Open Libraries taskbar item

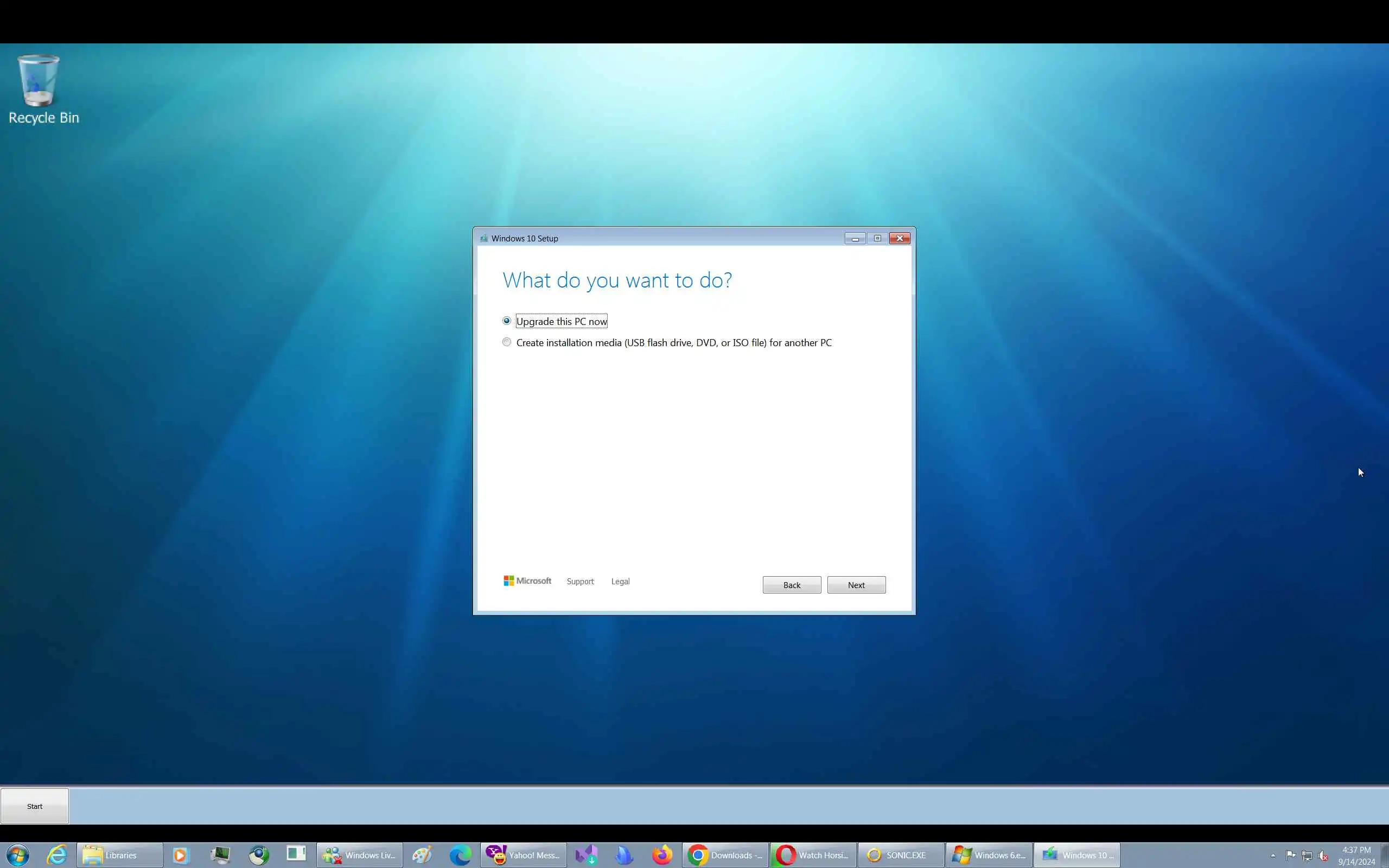click(x=119, y=855)
